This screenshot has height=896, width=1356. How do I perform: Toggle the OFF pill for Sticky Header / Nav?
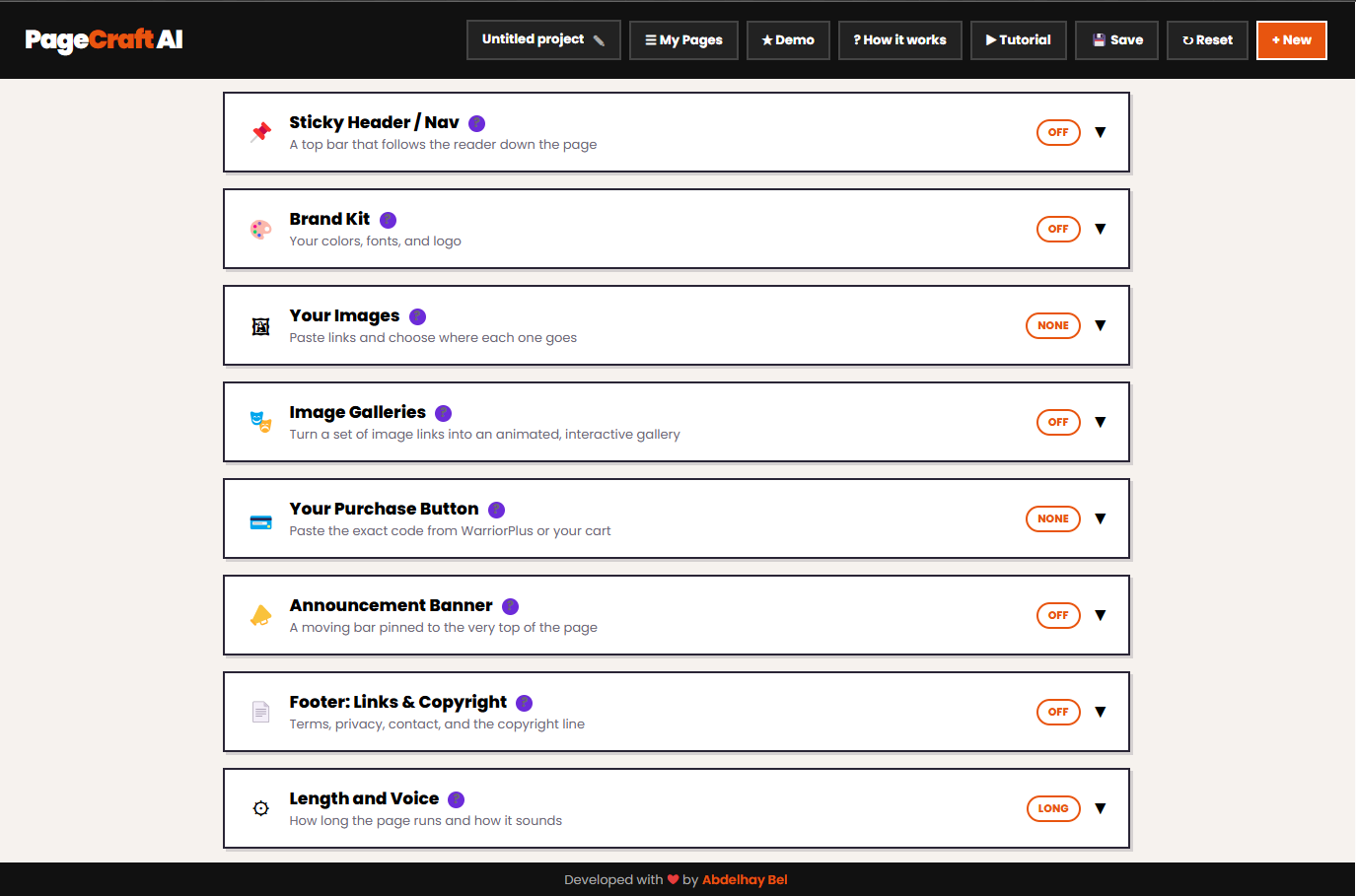(1058, 132)
